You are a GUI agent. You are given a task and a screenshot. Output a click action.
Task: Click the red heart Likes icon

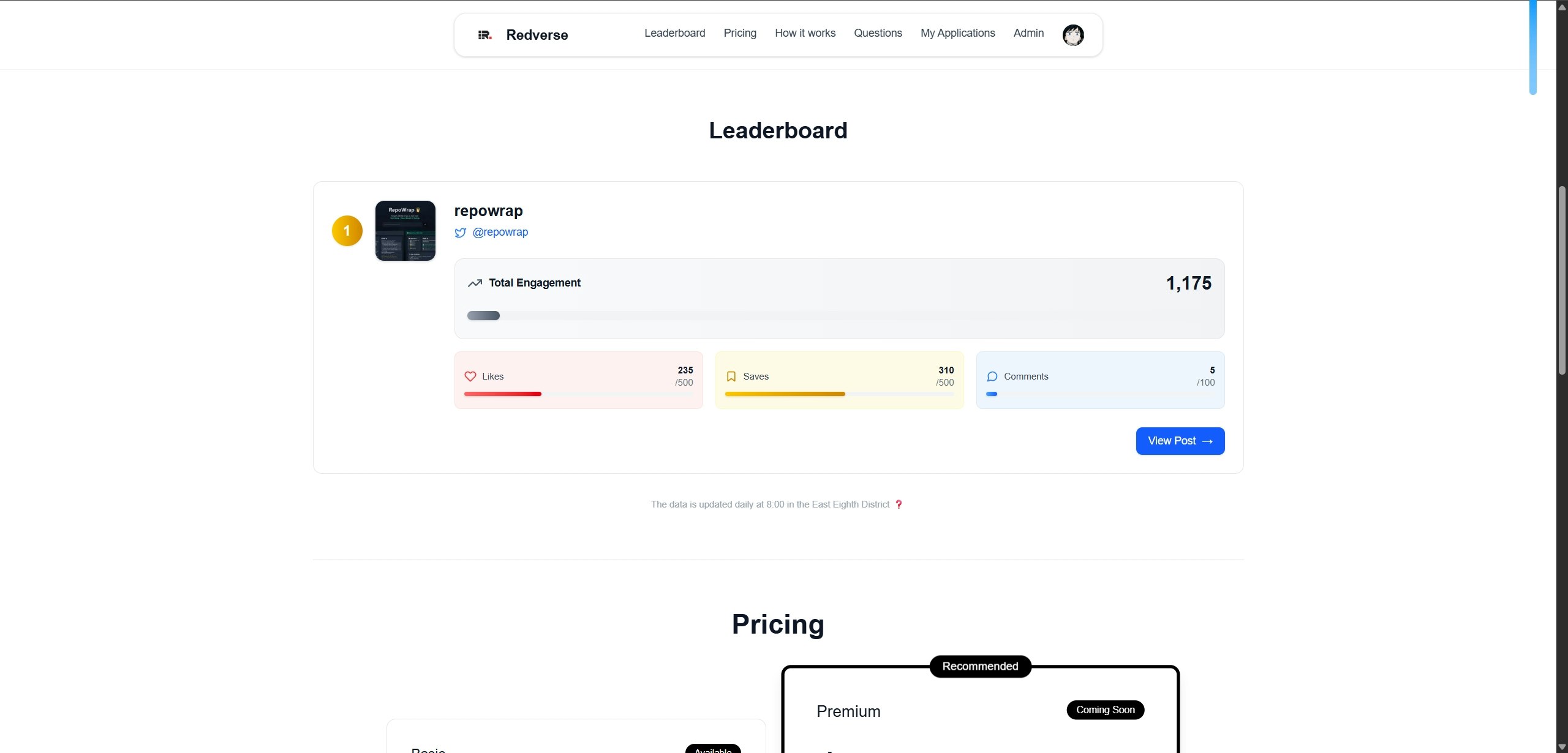click(470, 376)
